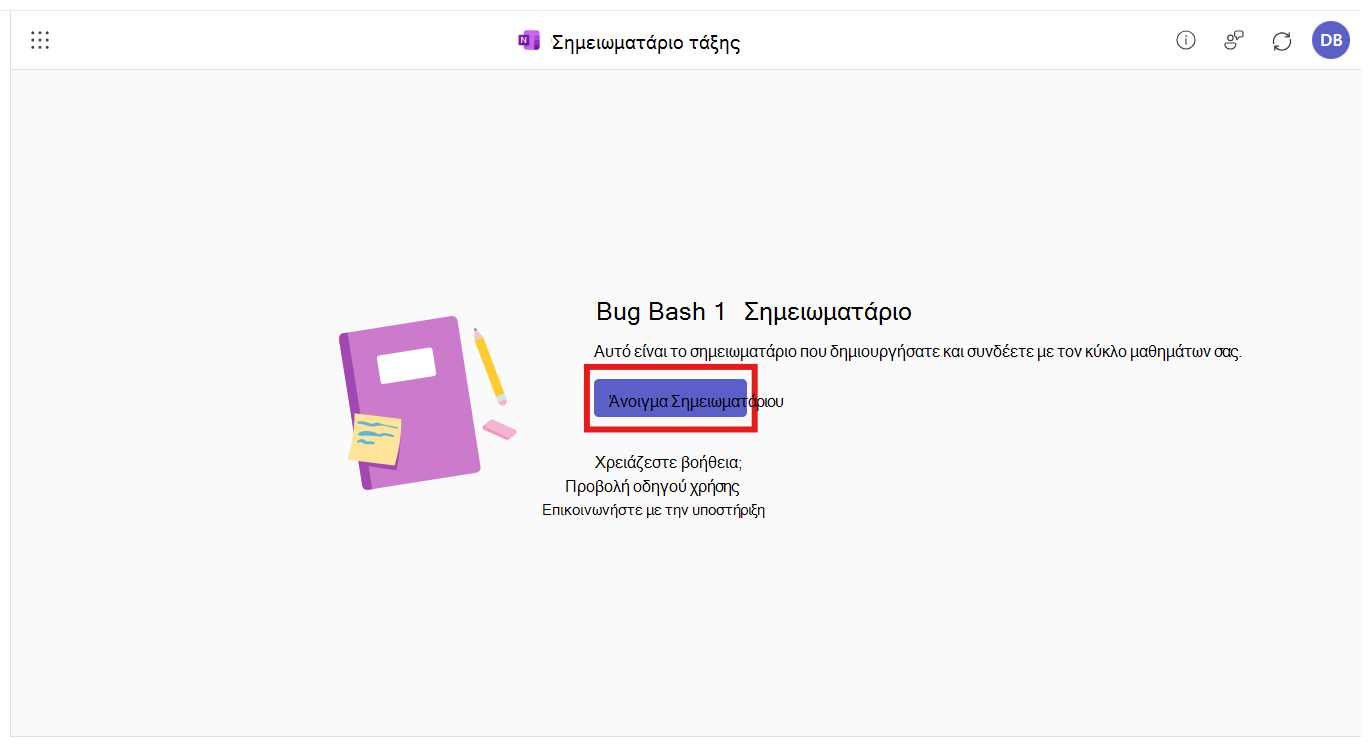Click the Bug Bash 1 Σημειωματάριο heading

[754, 311]
